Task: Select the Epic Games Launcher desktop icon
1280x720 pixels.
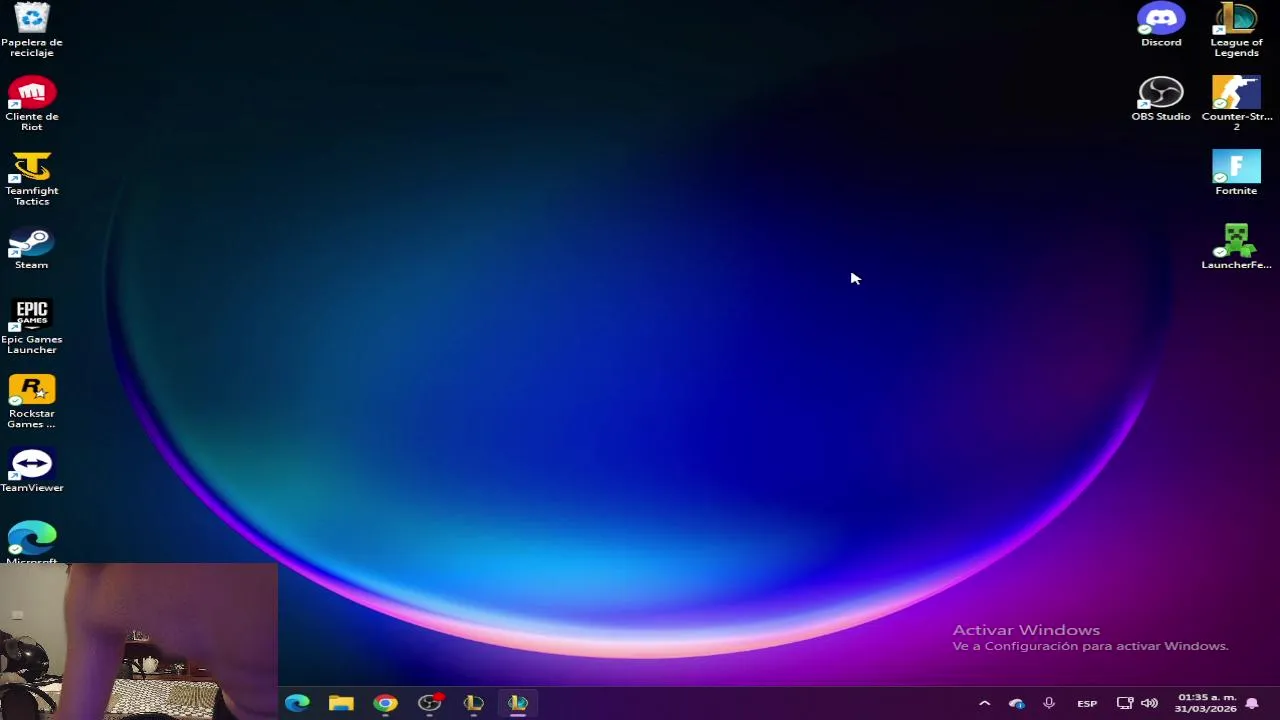Action: (x=32, y=326)
